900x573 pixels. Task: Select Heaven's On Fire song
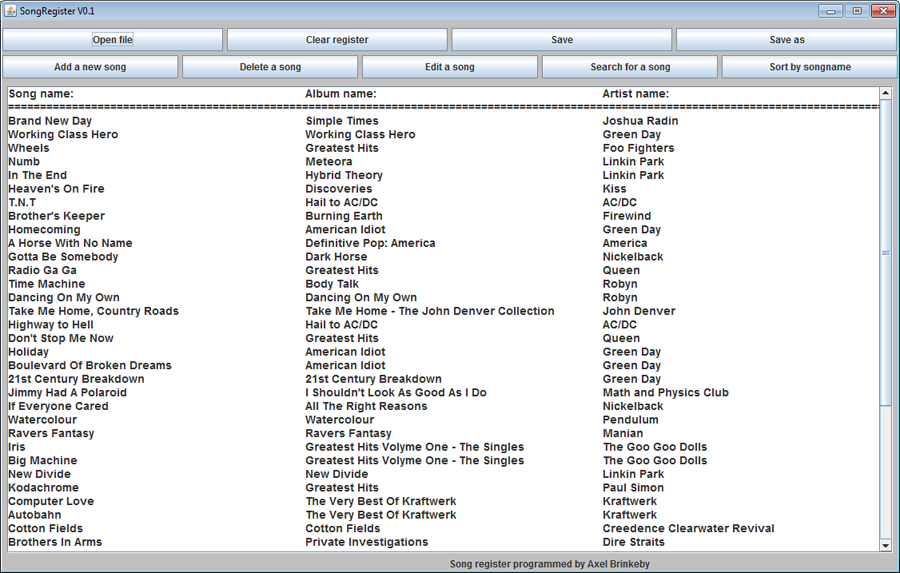coord(56,188)
